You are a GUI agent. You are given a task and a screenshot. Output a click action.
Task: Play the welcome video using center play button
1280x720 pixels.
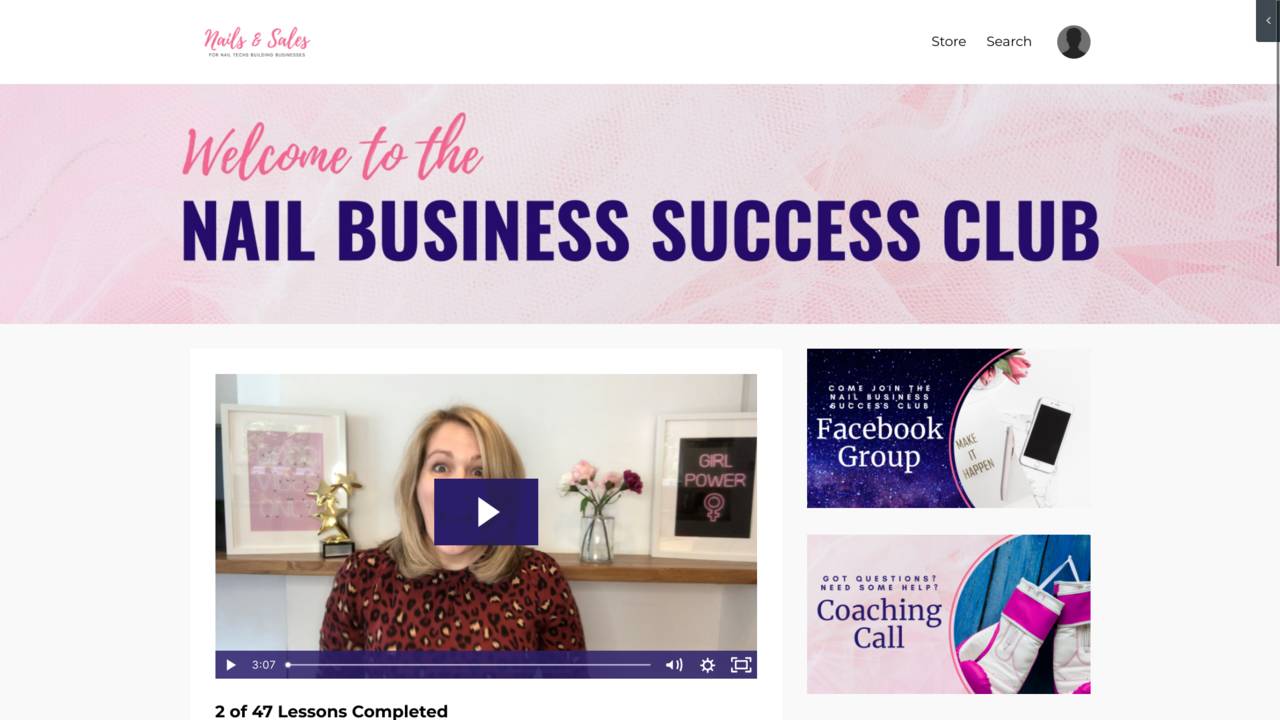click(486, 512)
